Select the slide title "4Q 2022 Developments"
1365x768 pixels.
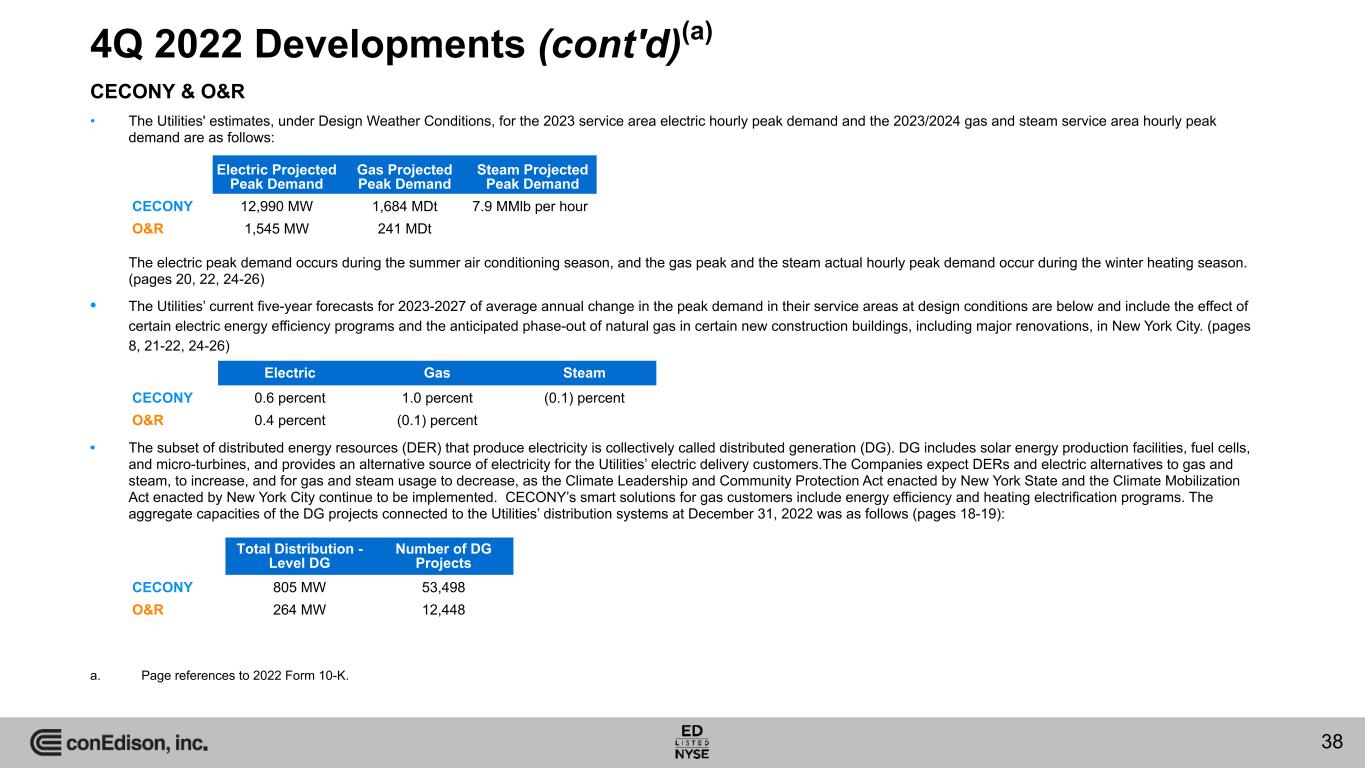[x=309, y=46]
